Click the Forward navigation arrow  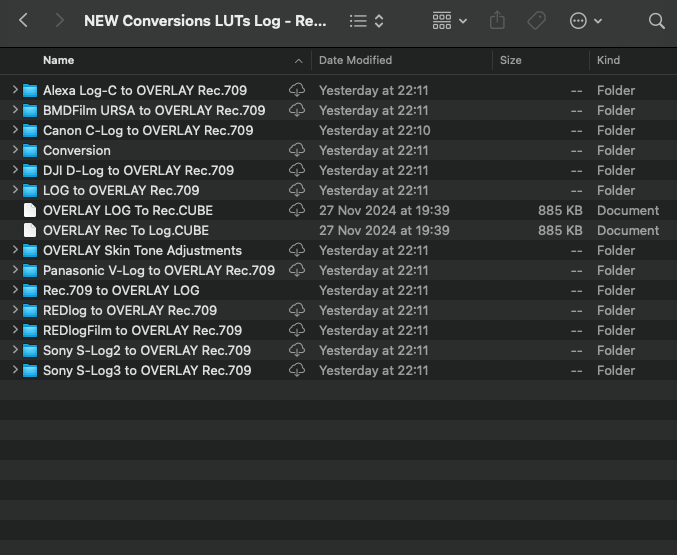click(59, 20)
